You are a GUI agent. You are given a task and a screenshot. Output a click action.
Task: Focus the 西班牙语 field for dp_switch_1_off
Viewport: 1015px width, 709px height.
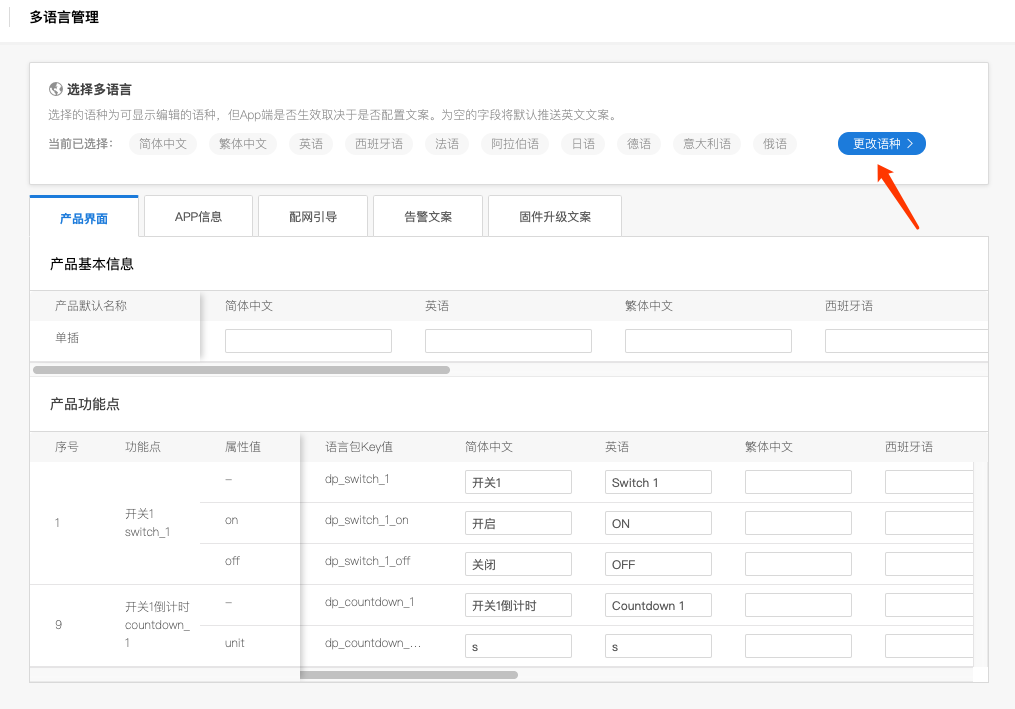coord(930,564)
